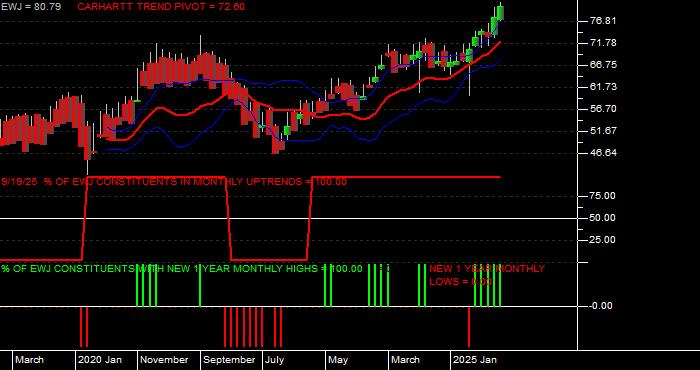Click the 66.75 price axis value
The height and width of the screenshot is (370, 700).
pos(603,65)
